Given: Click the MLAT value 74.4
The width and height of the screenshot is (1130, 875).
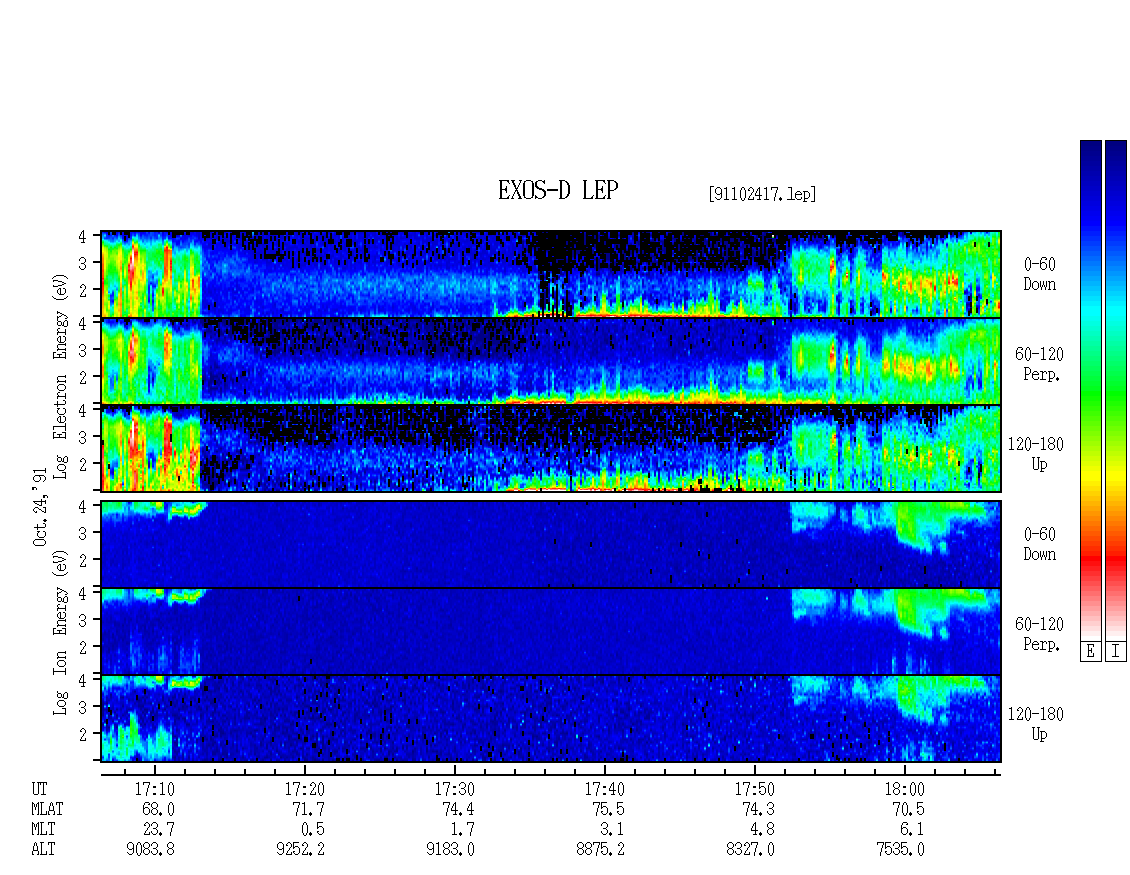Looking at the screenshot, I should click(458, 809).
